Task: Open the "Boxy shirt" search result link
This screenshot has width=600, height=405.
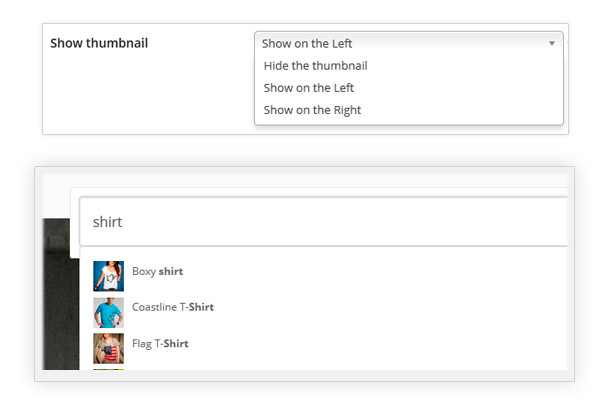Action: 158,271
